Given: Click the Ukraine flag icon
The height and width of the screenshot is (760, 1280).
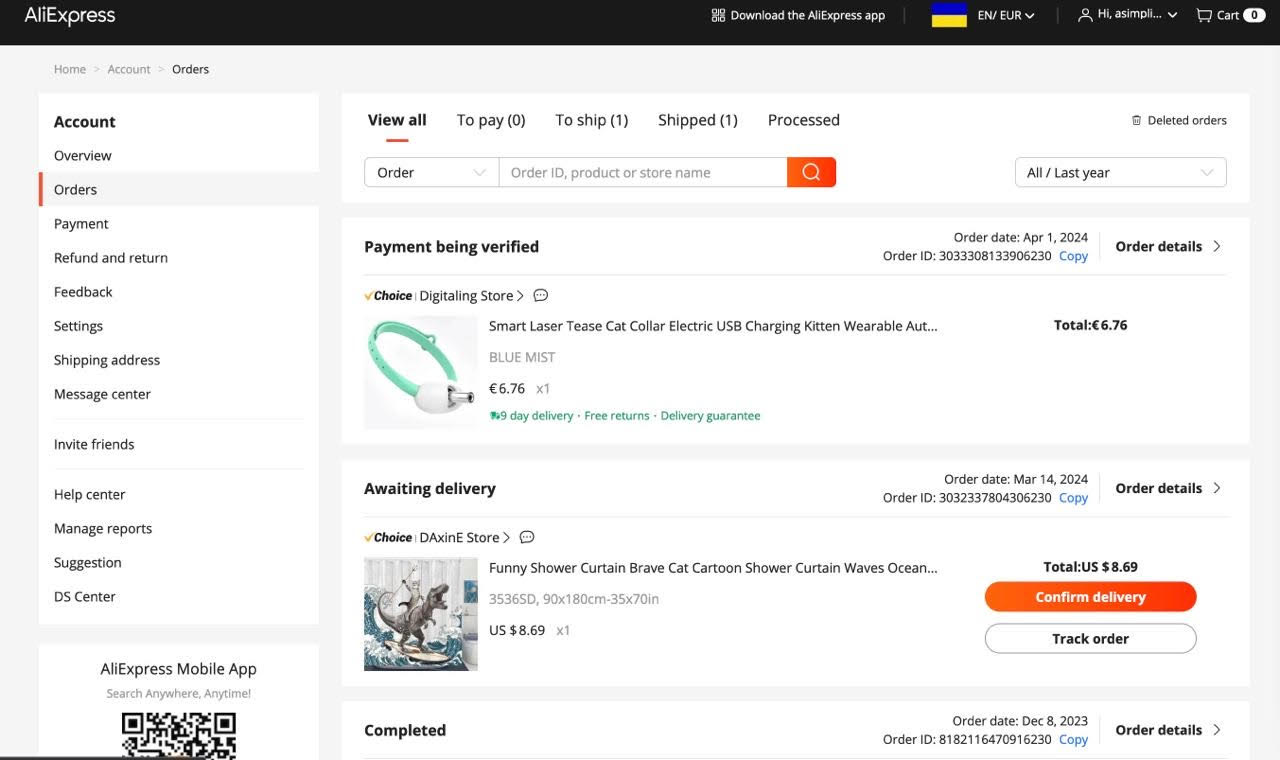Looking at the screenshot, I should coord(949,15).
